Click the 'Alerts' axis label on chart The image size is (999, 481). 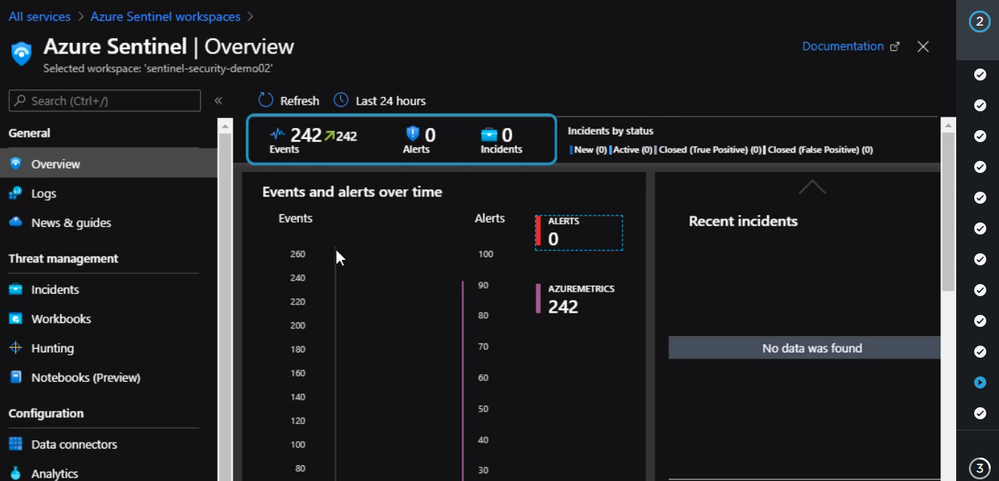pyautogui.click(x=489, y=219)
